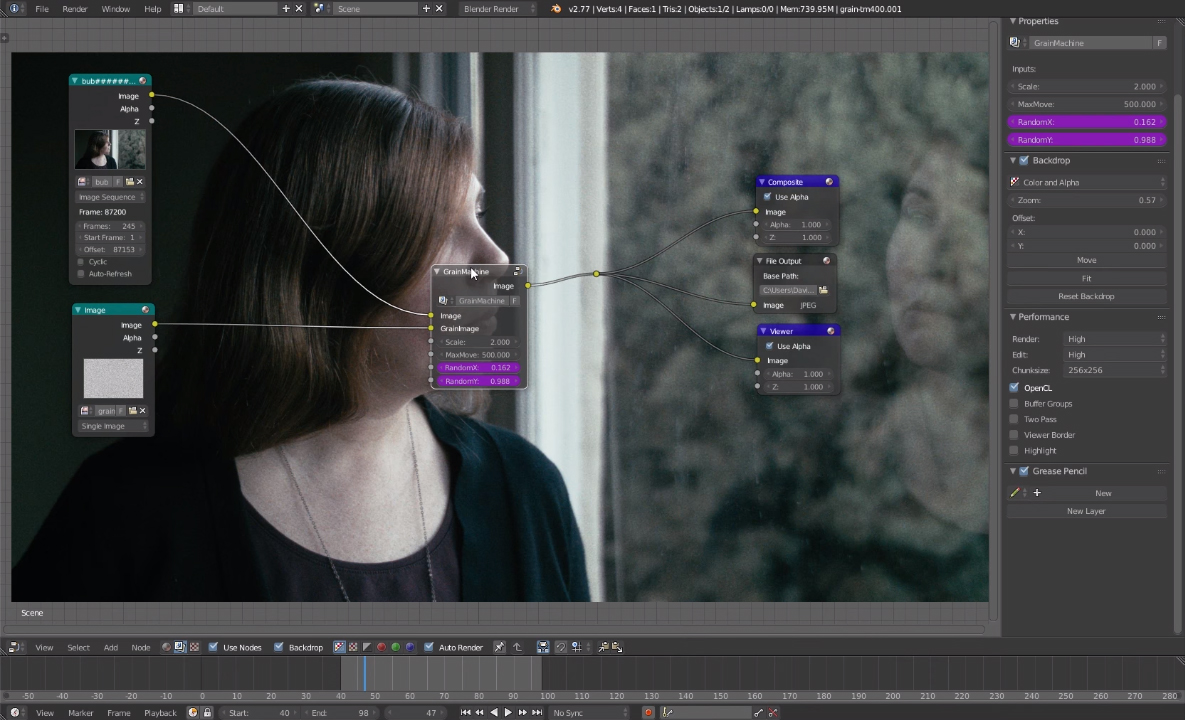
Task: Click the pin icon in node editor header
Action: [499, 647]
